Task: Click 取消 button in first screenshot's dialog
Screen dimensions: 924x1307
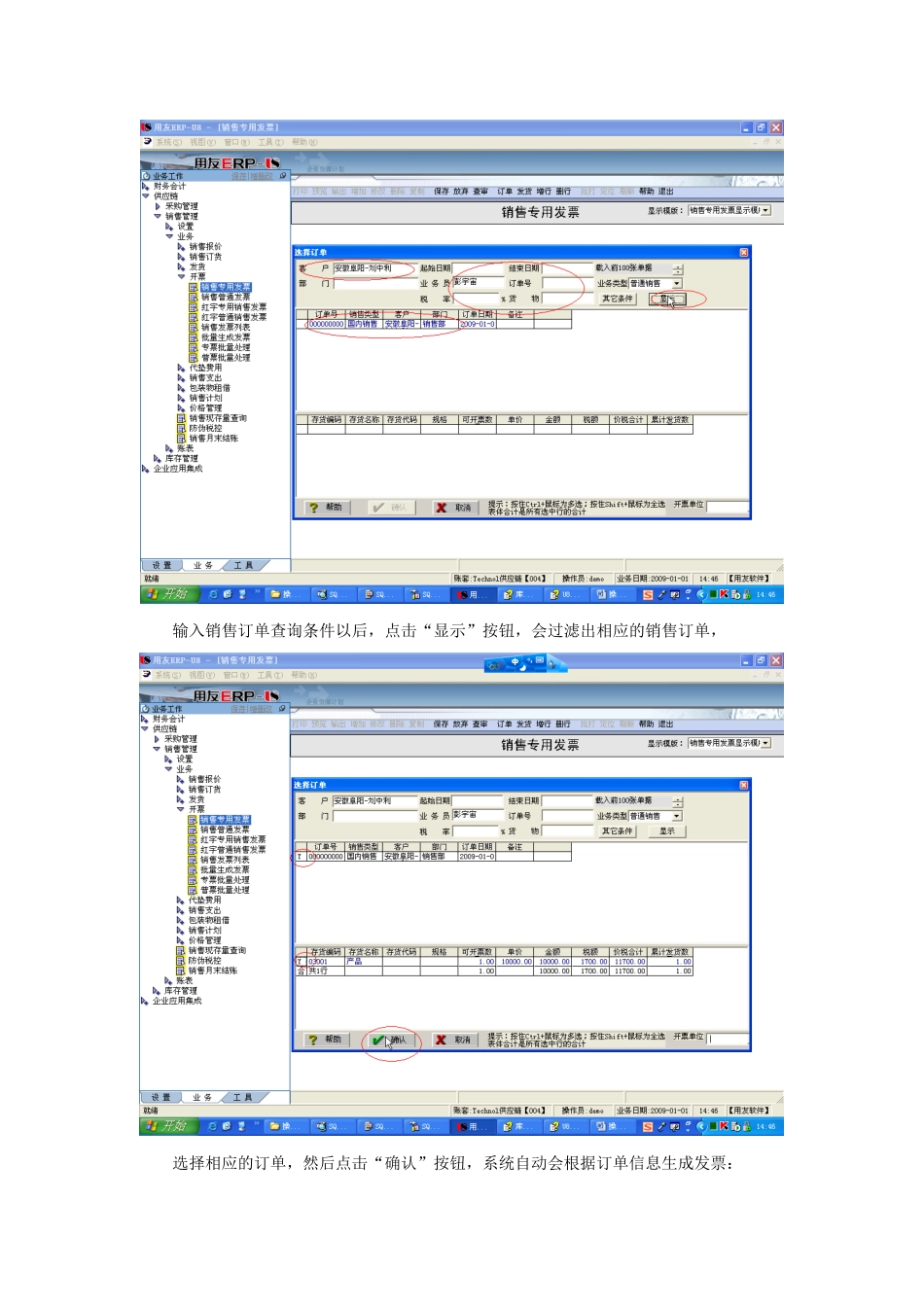Action: click(x=454, y=508)
